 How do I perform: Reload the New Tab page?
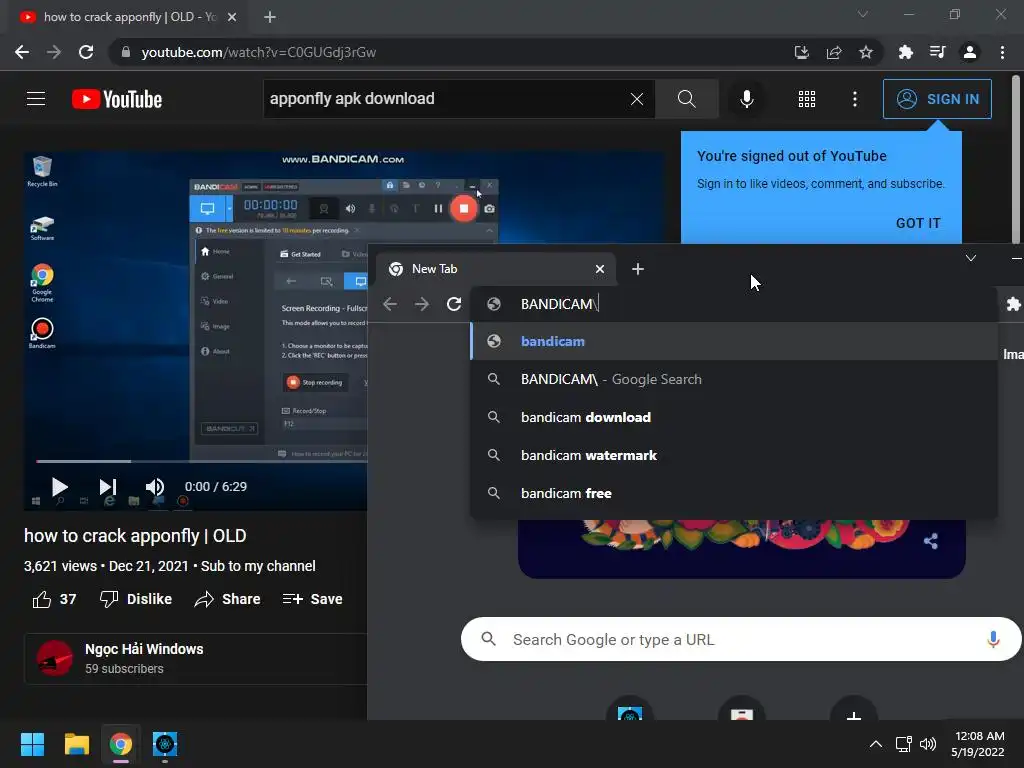tap(454, 304)
